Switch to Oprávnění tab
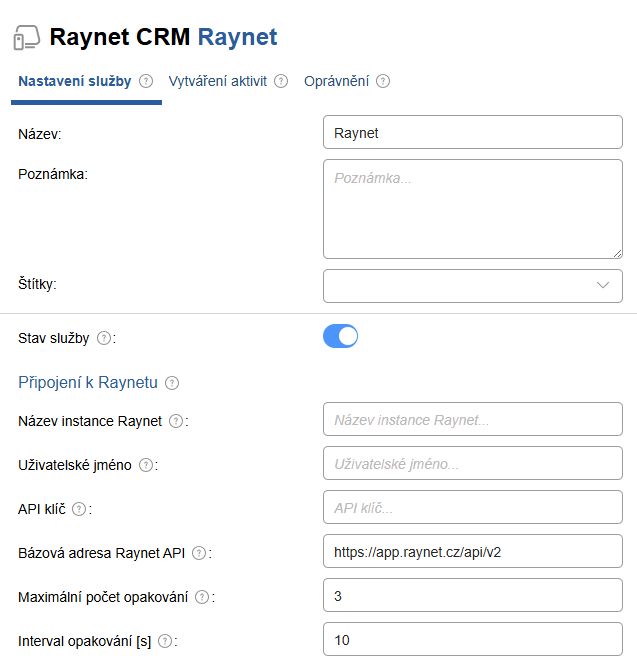637x669 pixels. tap(336, 81)
